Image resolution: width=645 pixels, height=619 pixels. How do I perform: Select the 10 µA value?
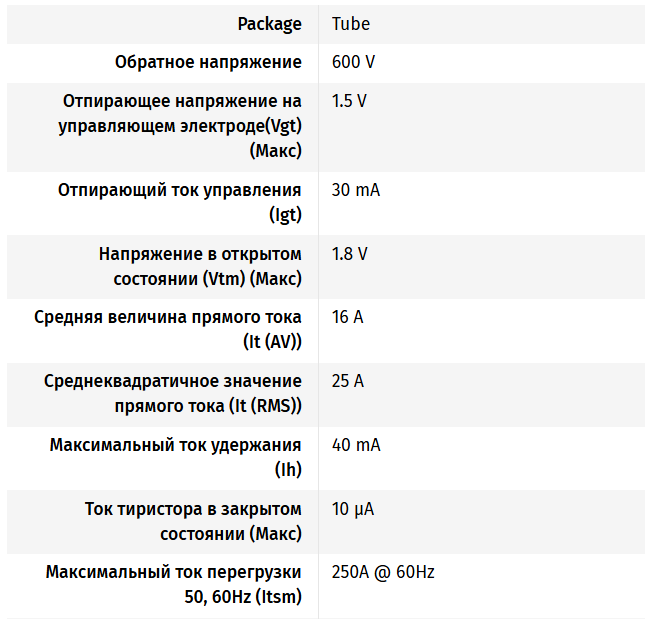[353, 509]
